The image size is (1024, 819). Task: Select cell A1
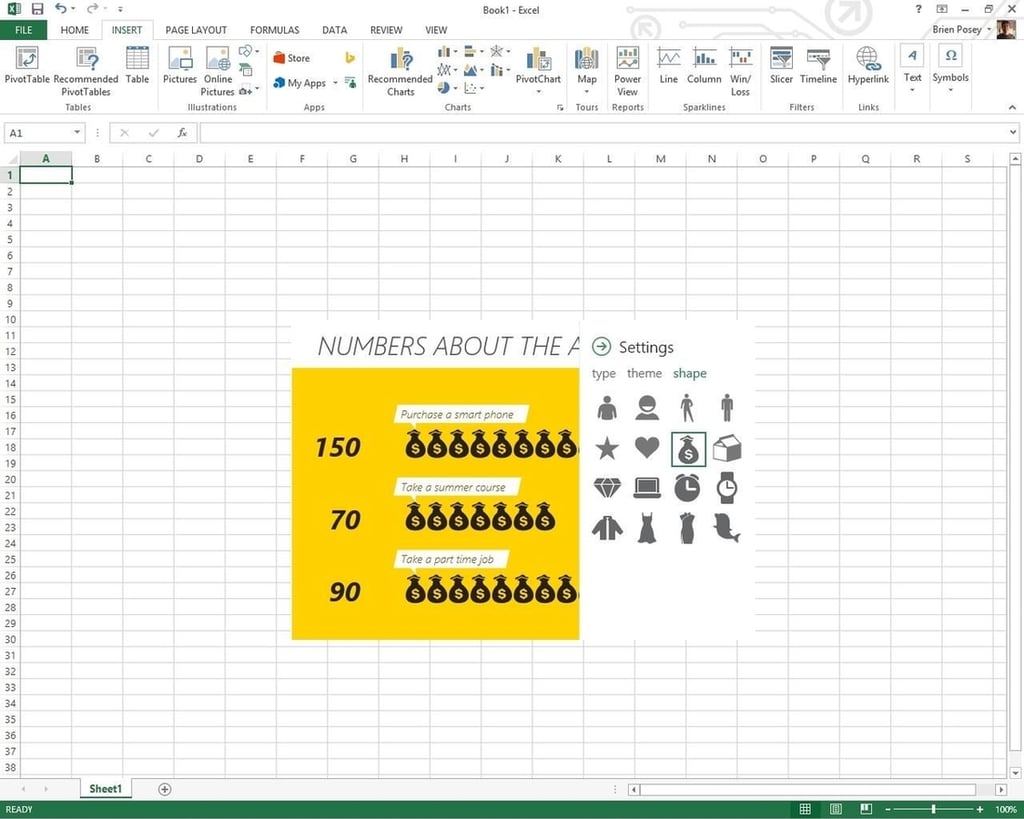point(46,175)
